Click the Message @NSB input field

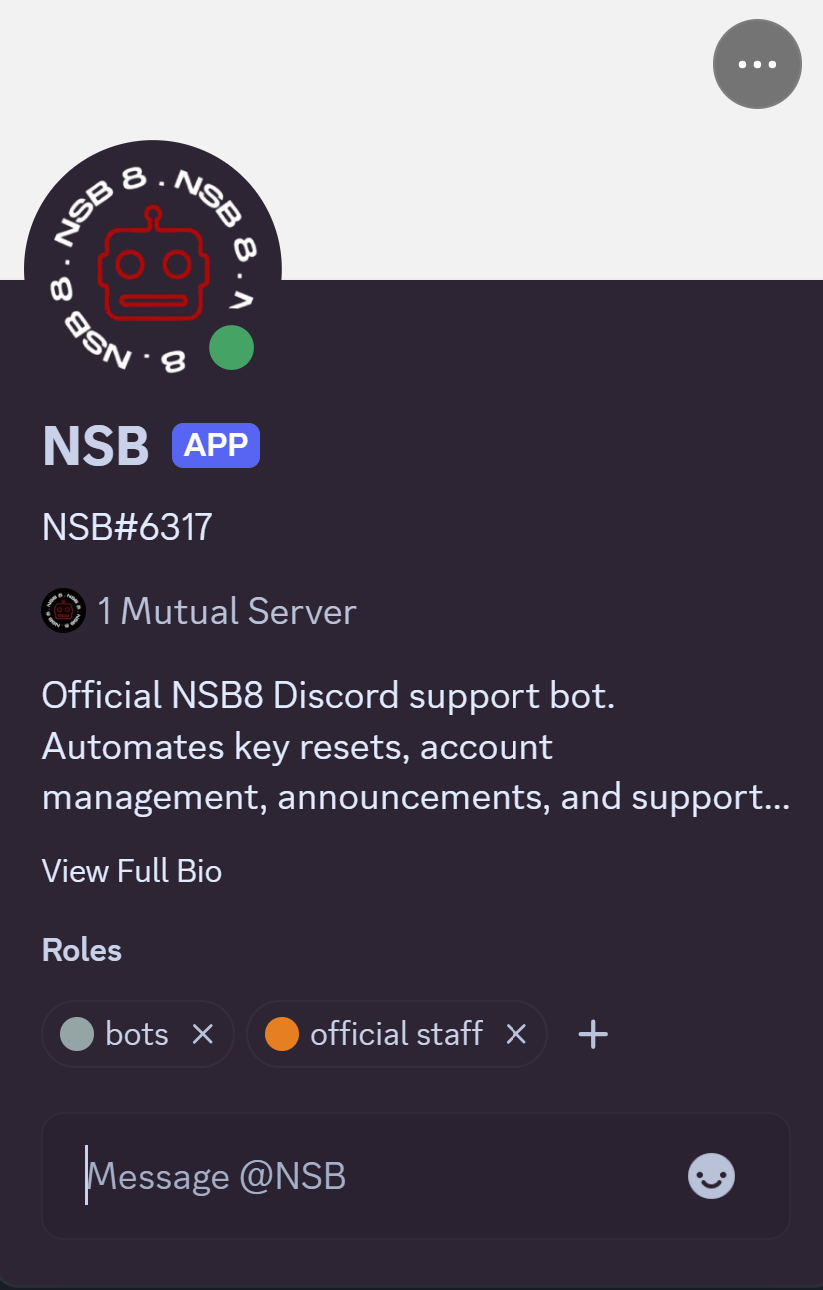pos(370,1176)
